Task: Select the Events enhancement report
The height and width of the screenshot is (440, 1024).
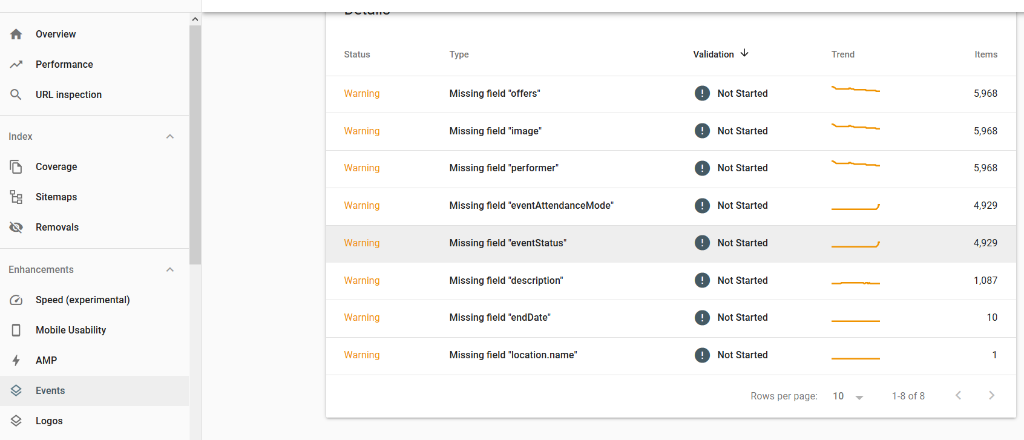Action: 95,390
